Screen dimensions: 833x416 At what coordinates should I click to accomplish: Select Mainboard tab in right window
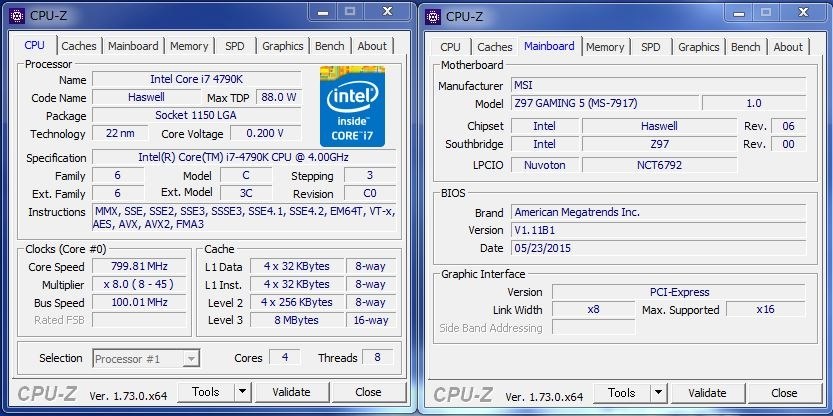[549, 46]
